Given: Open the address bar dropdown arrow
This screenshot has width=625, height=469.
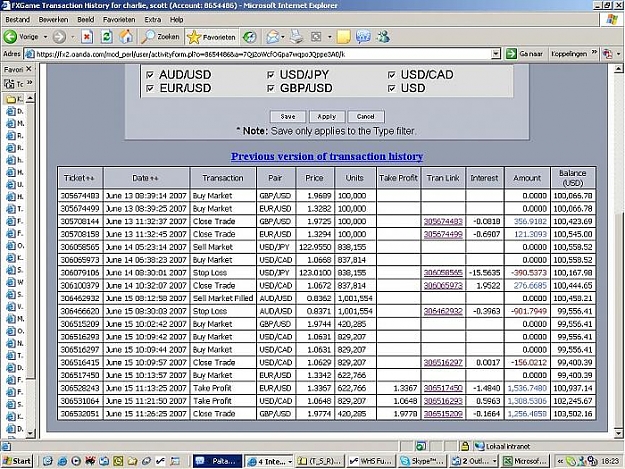Looking at the screenshot, I should click(495, 54).
